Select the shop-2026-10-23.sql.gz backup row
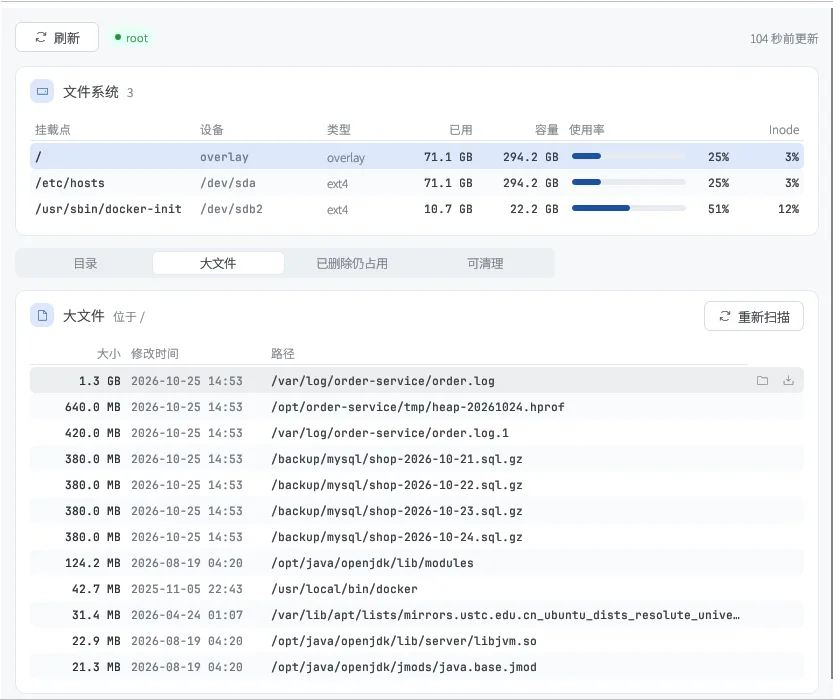Viewport: 840px width, 700px height. (x=417, y=511)
